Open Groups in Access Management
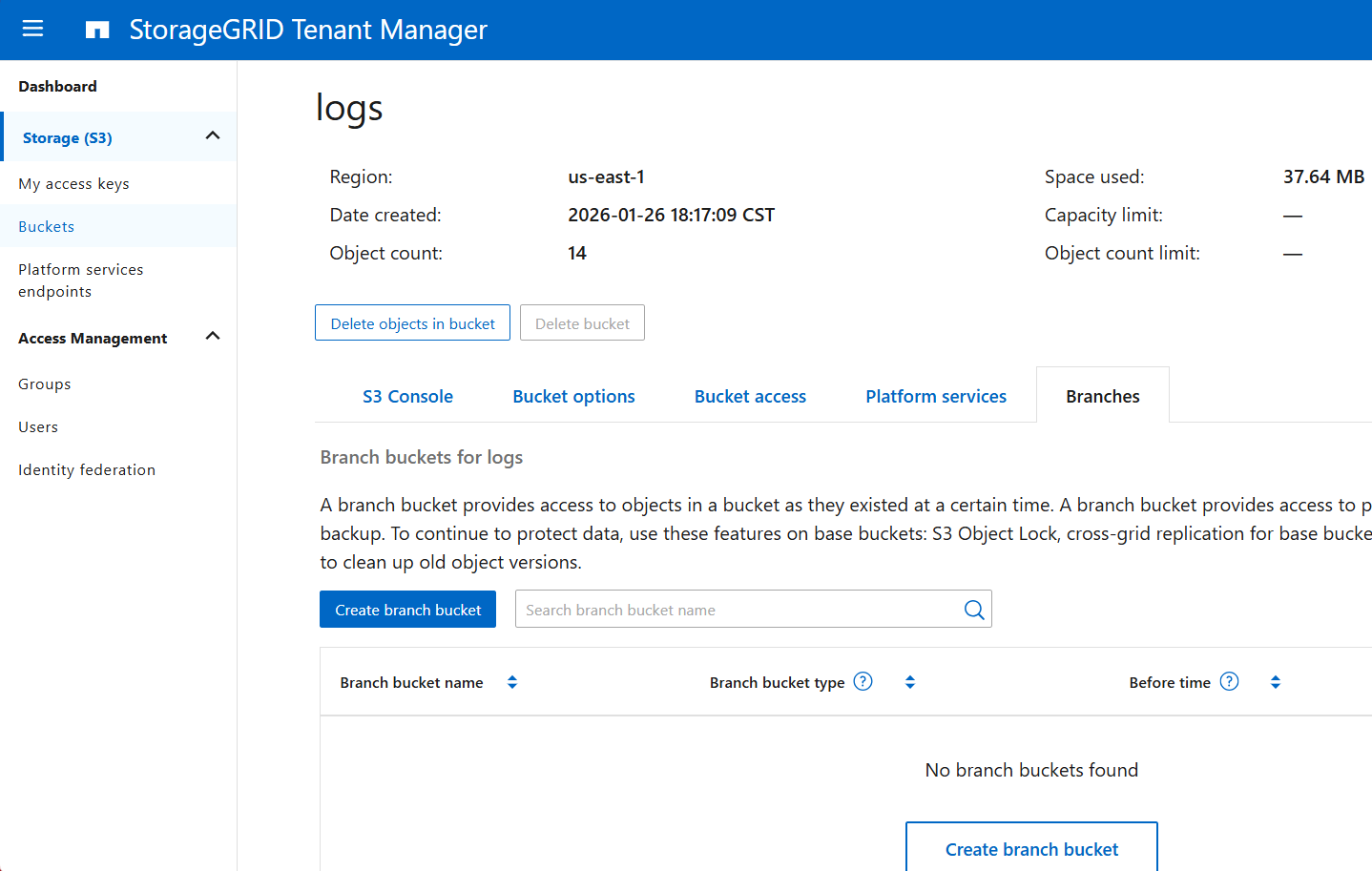The image size is (1372, 871). 45,384
